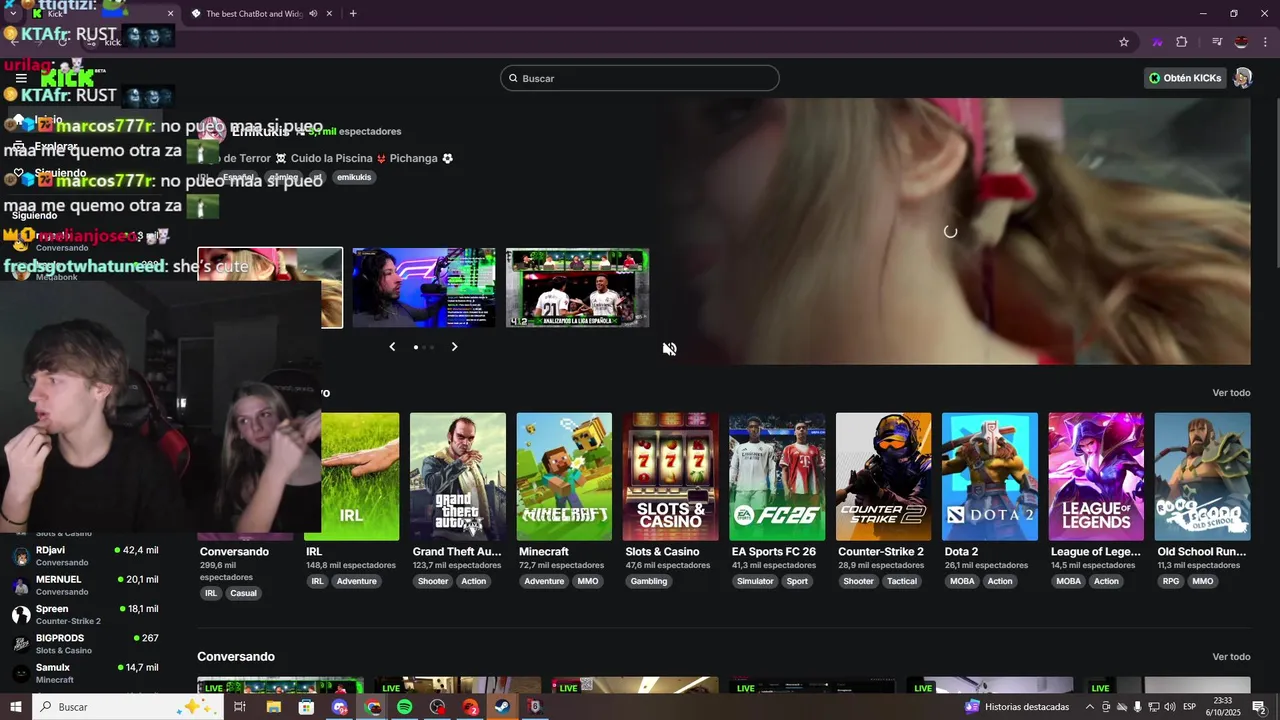Image resolution: width=1280 pixels, height=720 pixels.
Task: Close the Kick browser tab
Action: click(x=170, y=14)
